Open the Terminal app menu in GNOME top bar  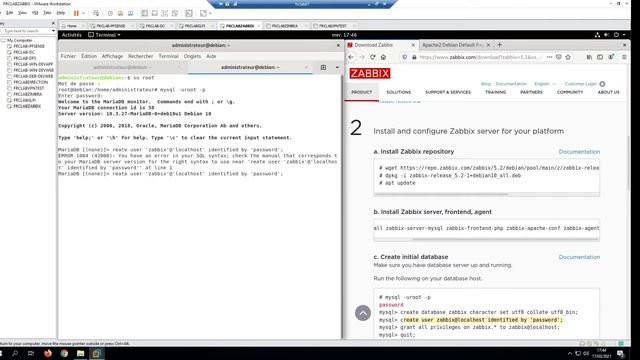(x=104, y=35)
